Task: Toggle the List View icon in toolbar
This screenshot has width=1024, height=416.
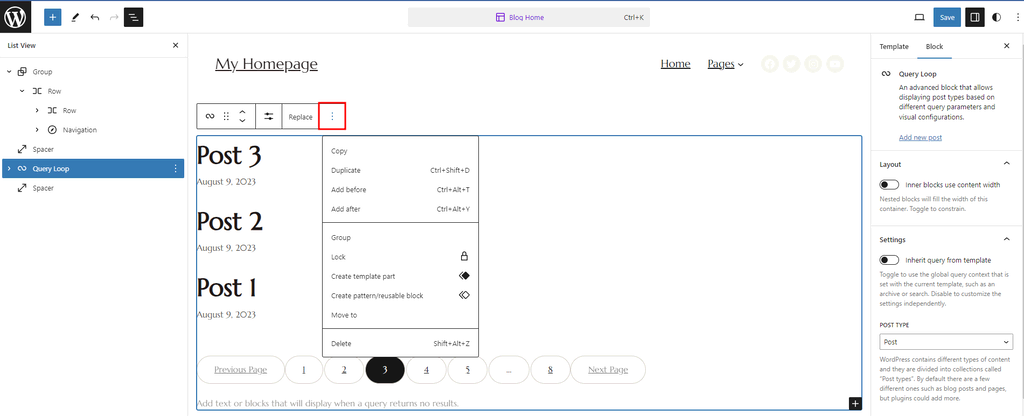Action: point(133,17)
